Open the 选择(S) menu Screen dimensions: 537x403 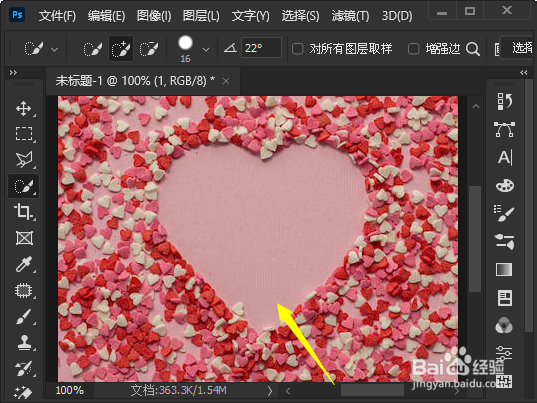pos(300,16)
